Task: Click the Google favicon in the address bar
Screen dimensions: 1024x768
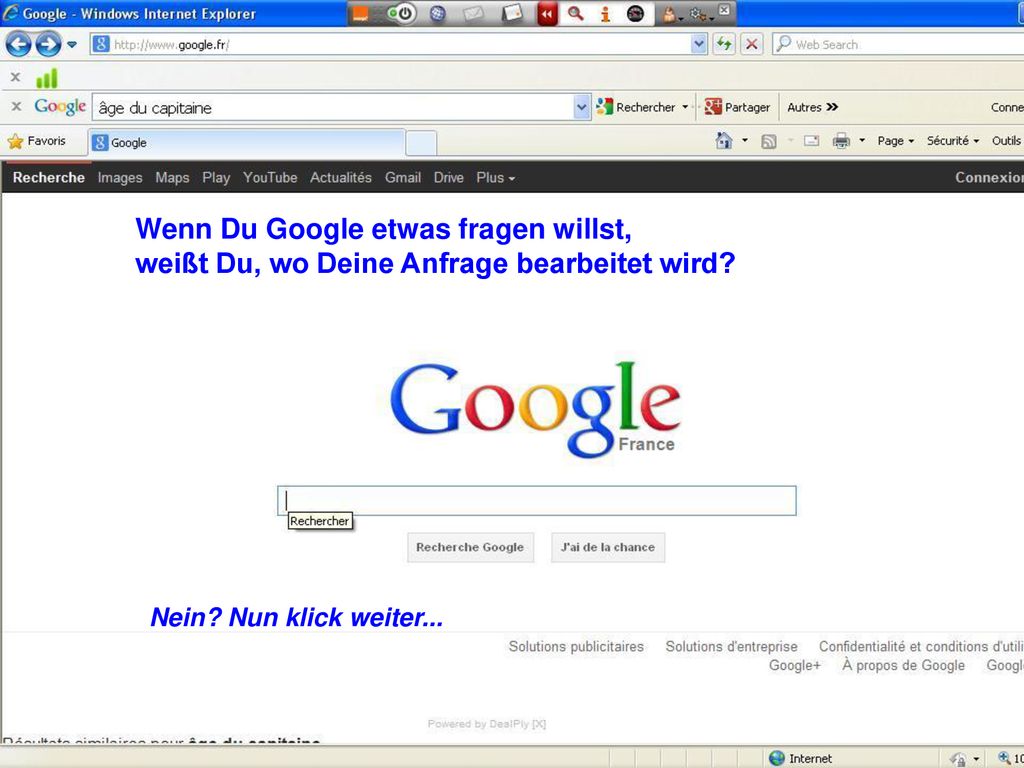Action: pos(101,44)
